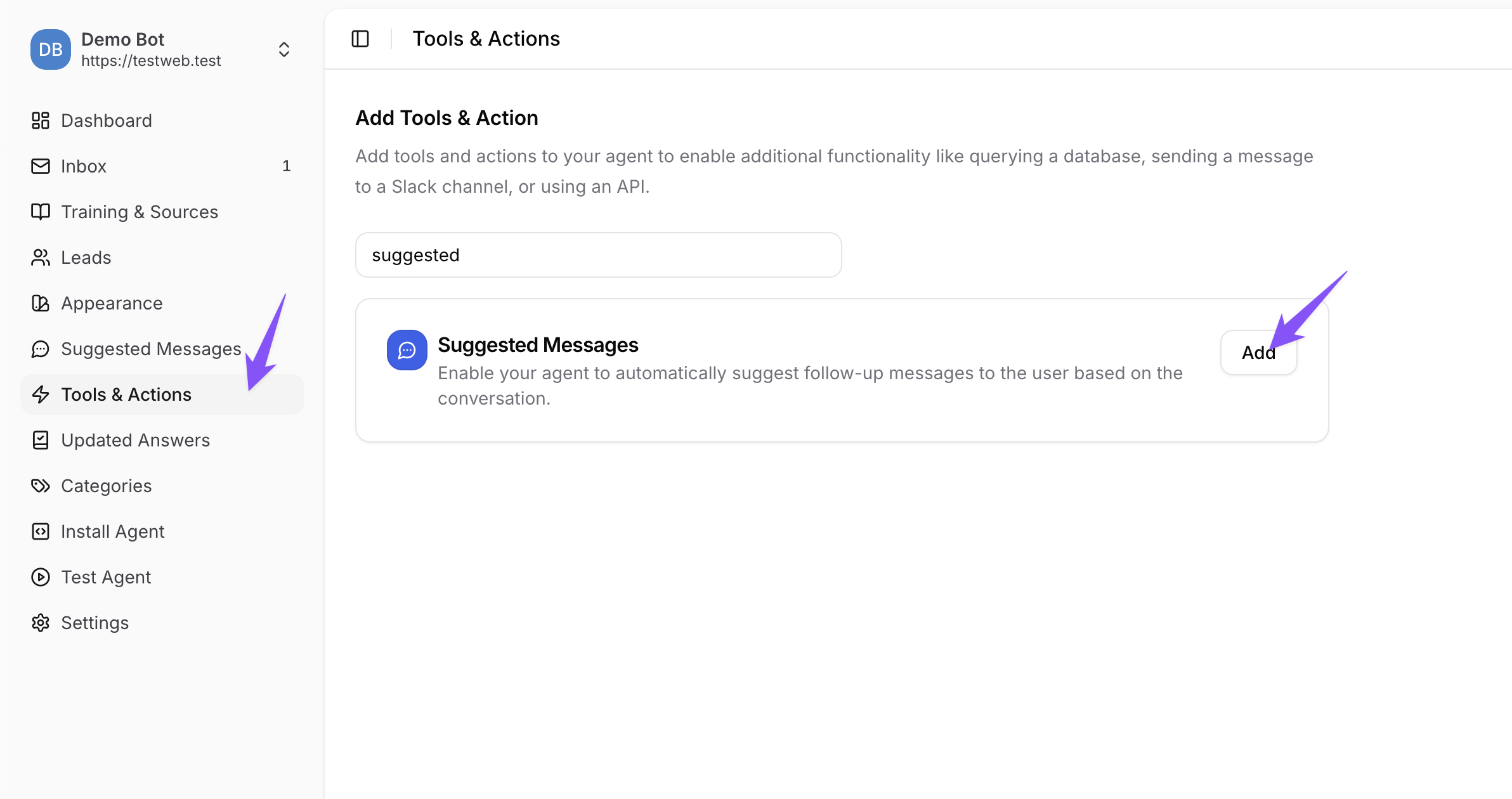Screen dimensions: 1512x799
Task: Click the Inbox envelope icon
Action: (x=41, y=166)
